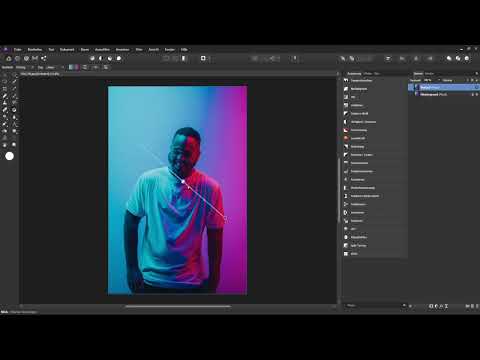
Task: Click the add adjustment icon below Layers panel
Action: point(436,306)
